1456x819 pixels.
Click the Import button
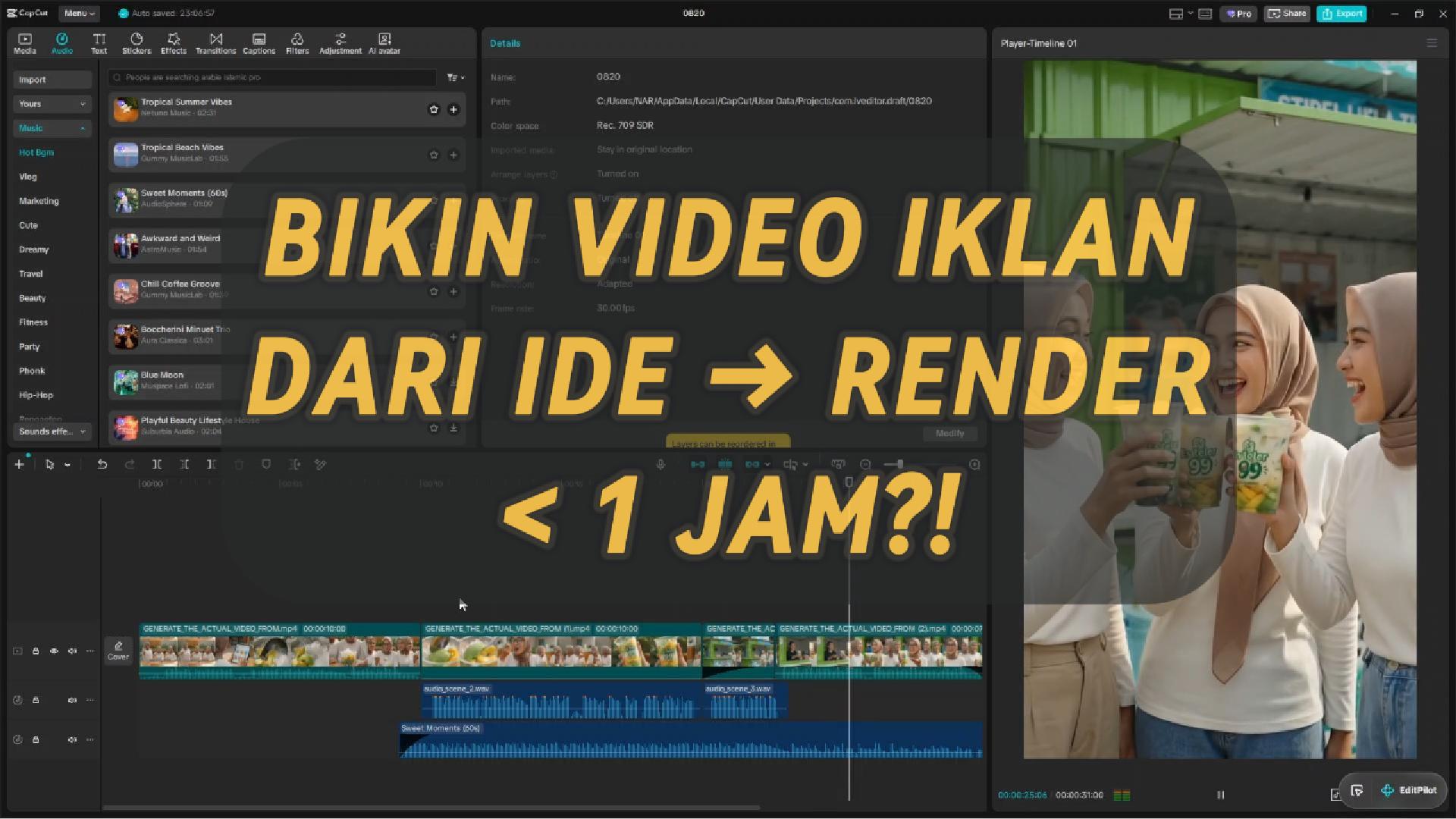coord(52,80)
